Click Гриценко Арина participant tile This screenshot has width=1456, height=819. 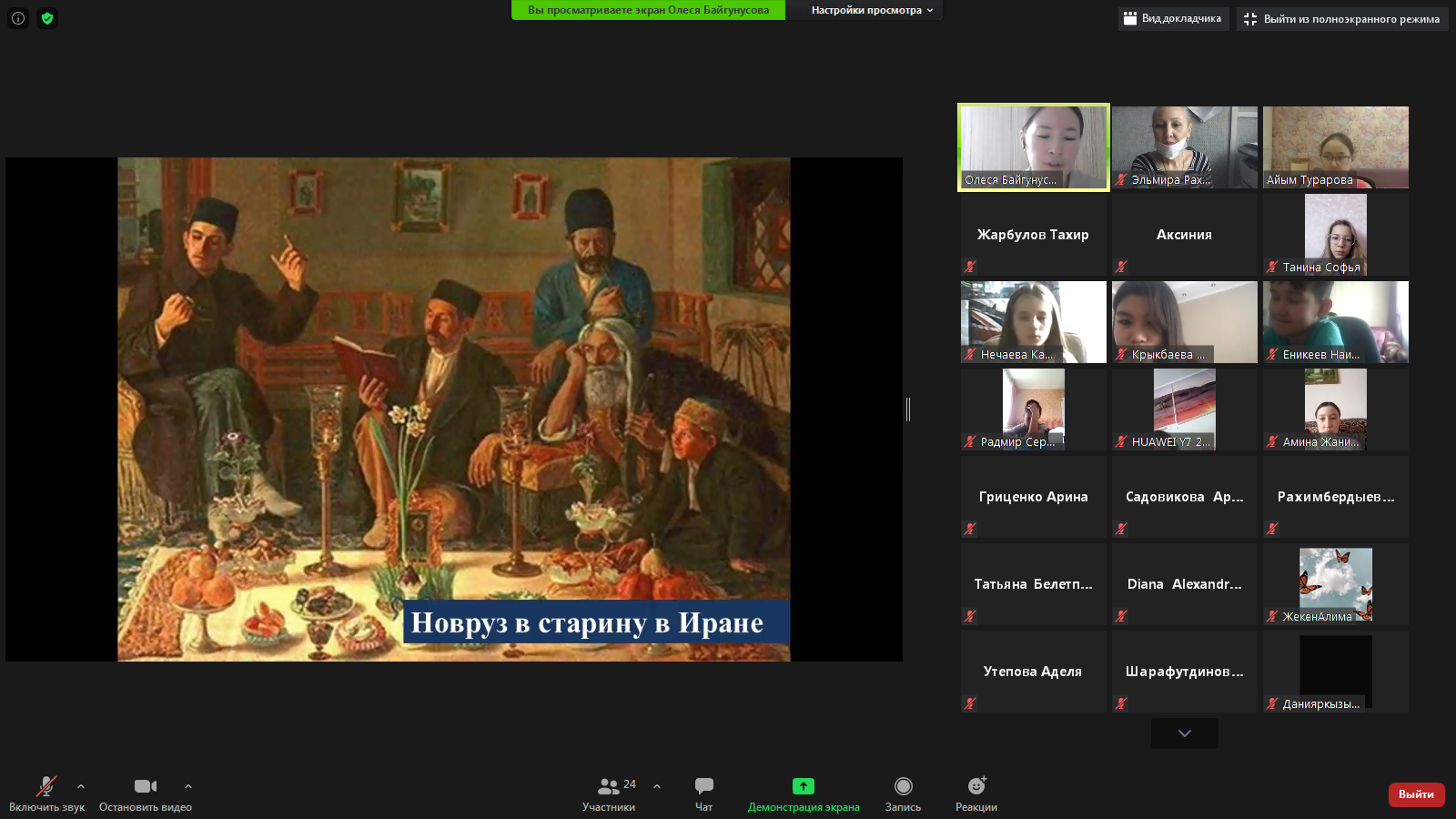[1034, 497]
